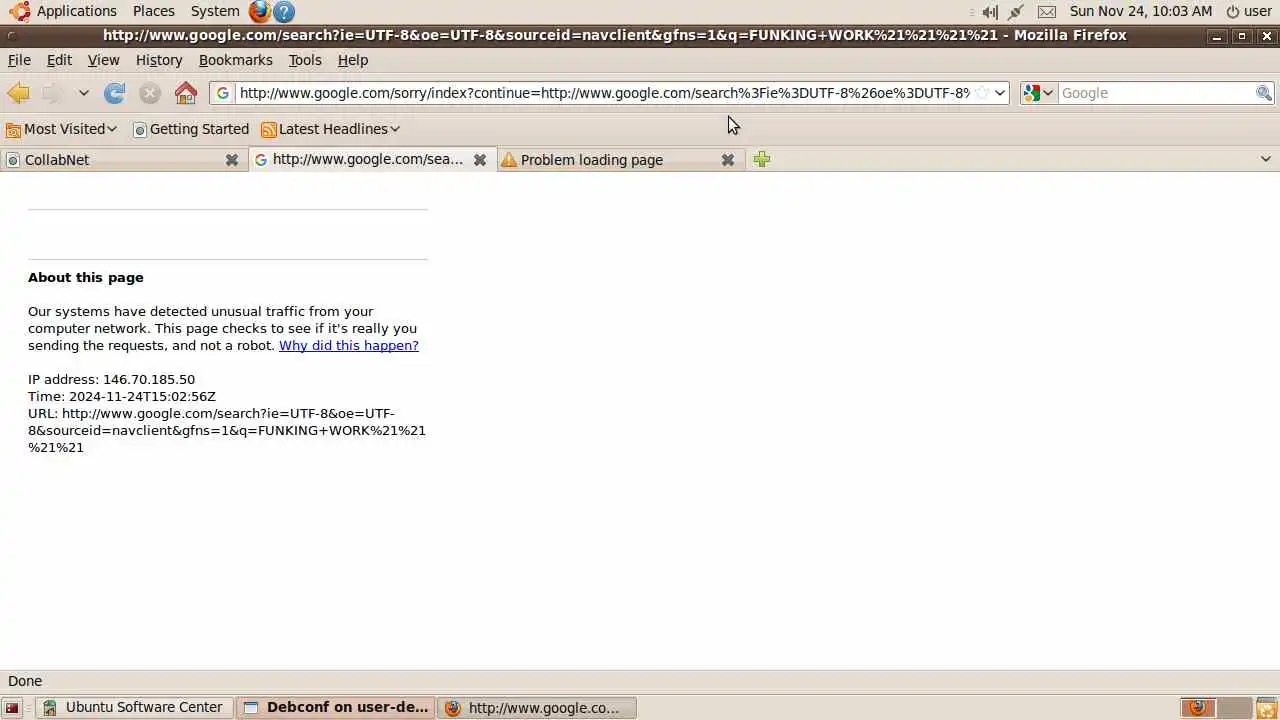Open the trash icon in bottom panel
Image resolution: width=1280 pixels, height=720 pixels.
pyautogui.click(x=1266, y=708)
